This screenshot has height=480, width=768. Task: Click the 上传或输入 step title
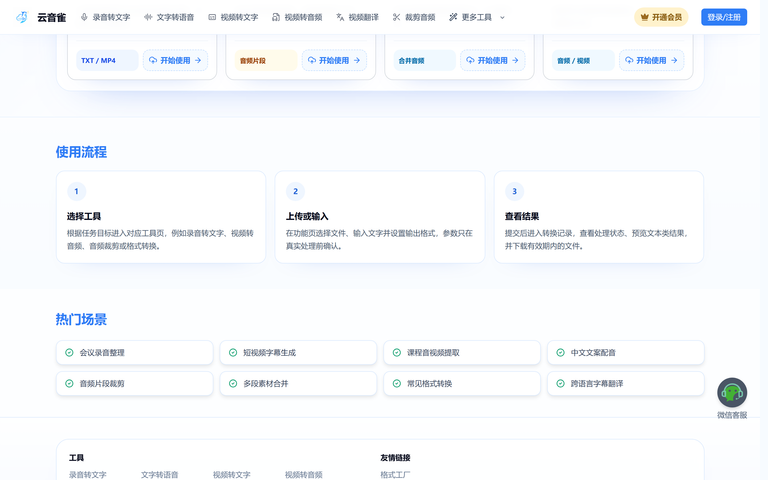click(307, 216)
